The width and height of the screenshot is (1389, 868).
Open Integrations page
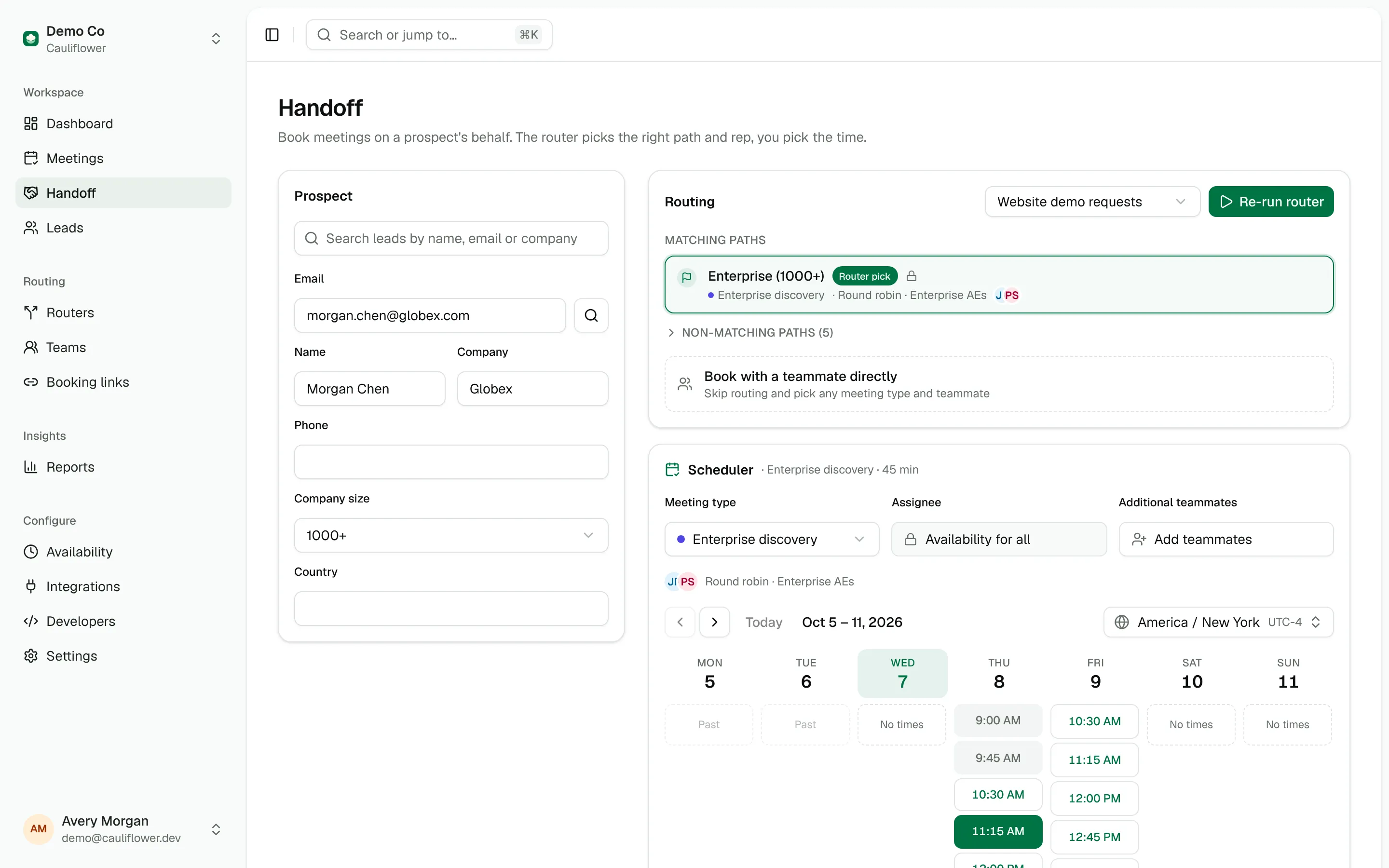pos(123,587)
